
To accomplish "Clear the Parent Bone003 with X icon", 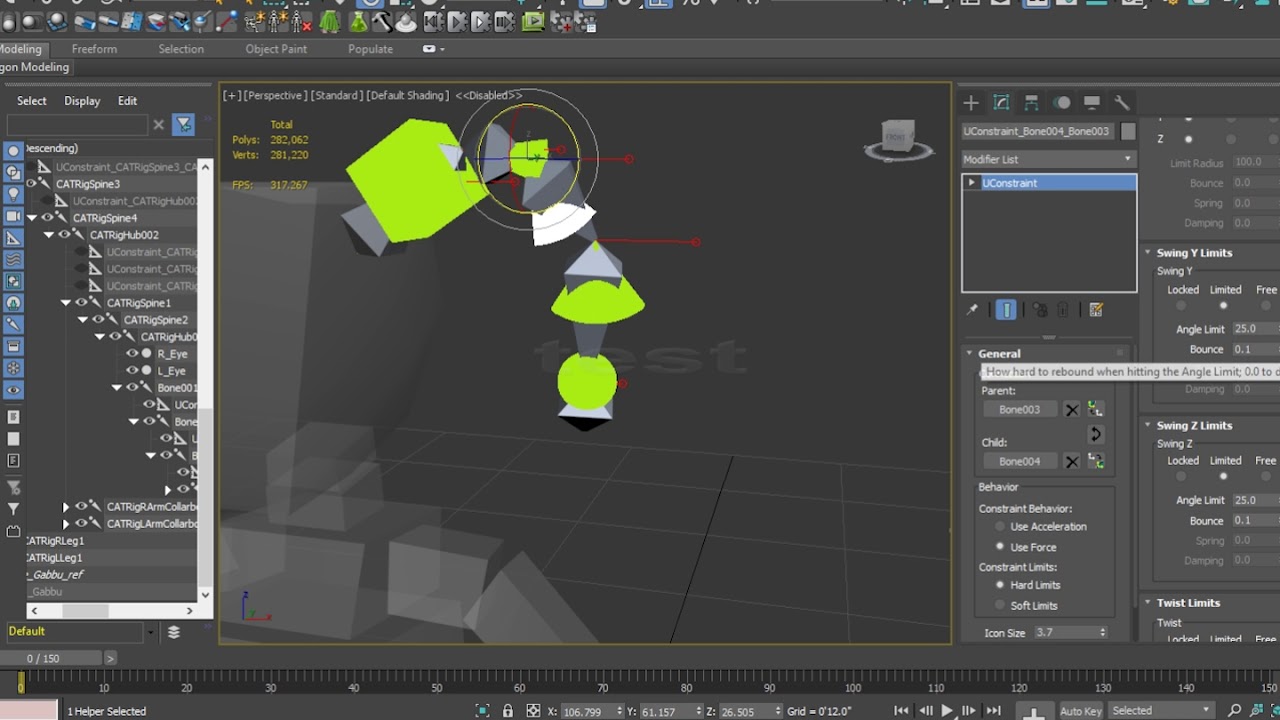I will (1072, 410).
